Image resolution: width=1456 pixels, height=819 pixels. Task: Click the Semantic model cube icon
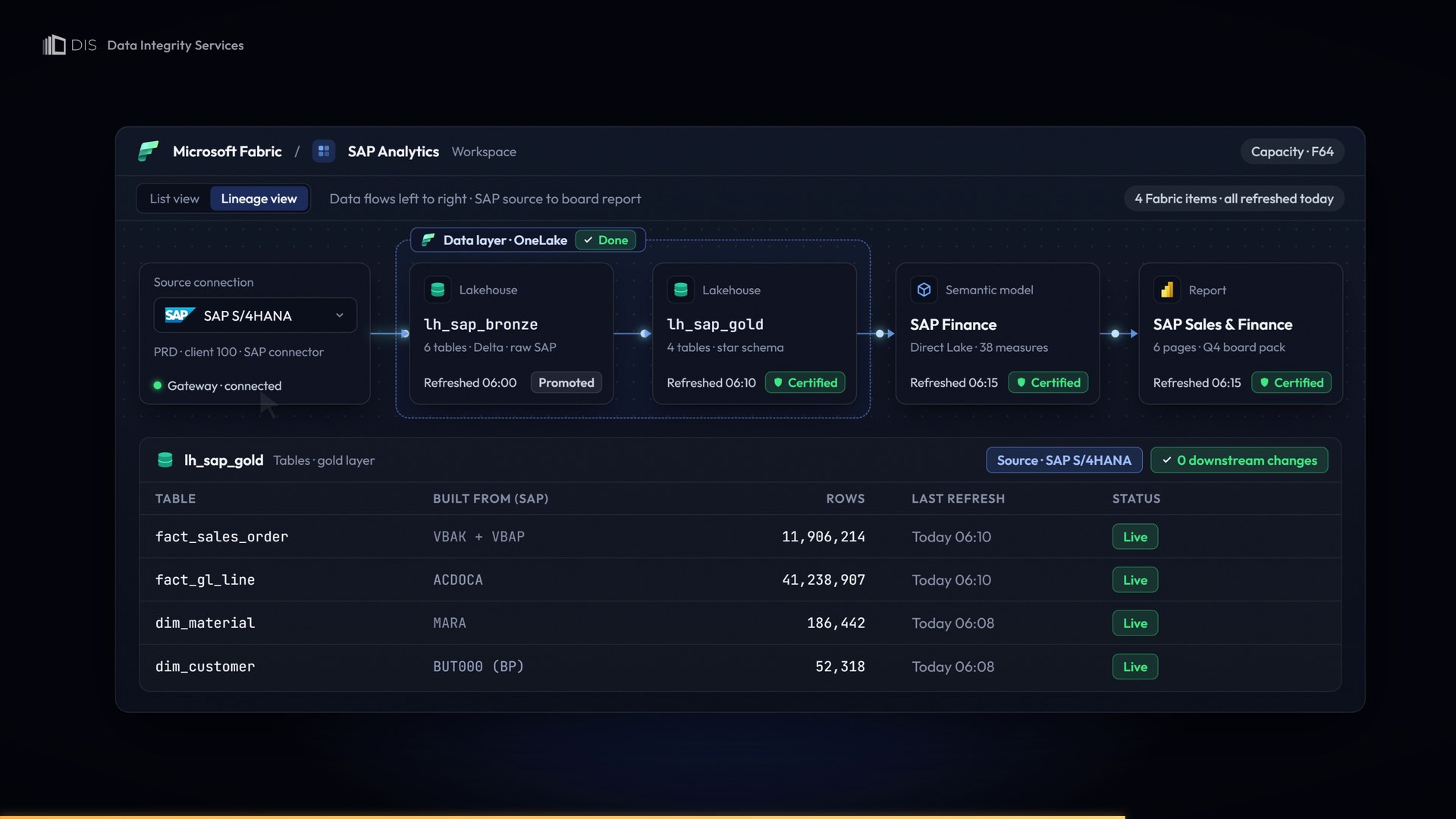pyautogui.click(x=924, y=290)
